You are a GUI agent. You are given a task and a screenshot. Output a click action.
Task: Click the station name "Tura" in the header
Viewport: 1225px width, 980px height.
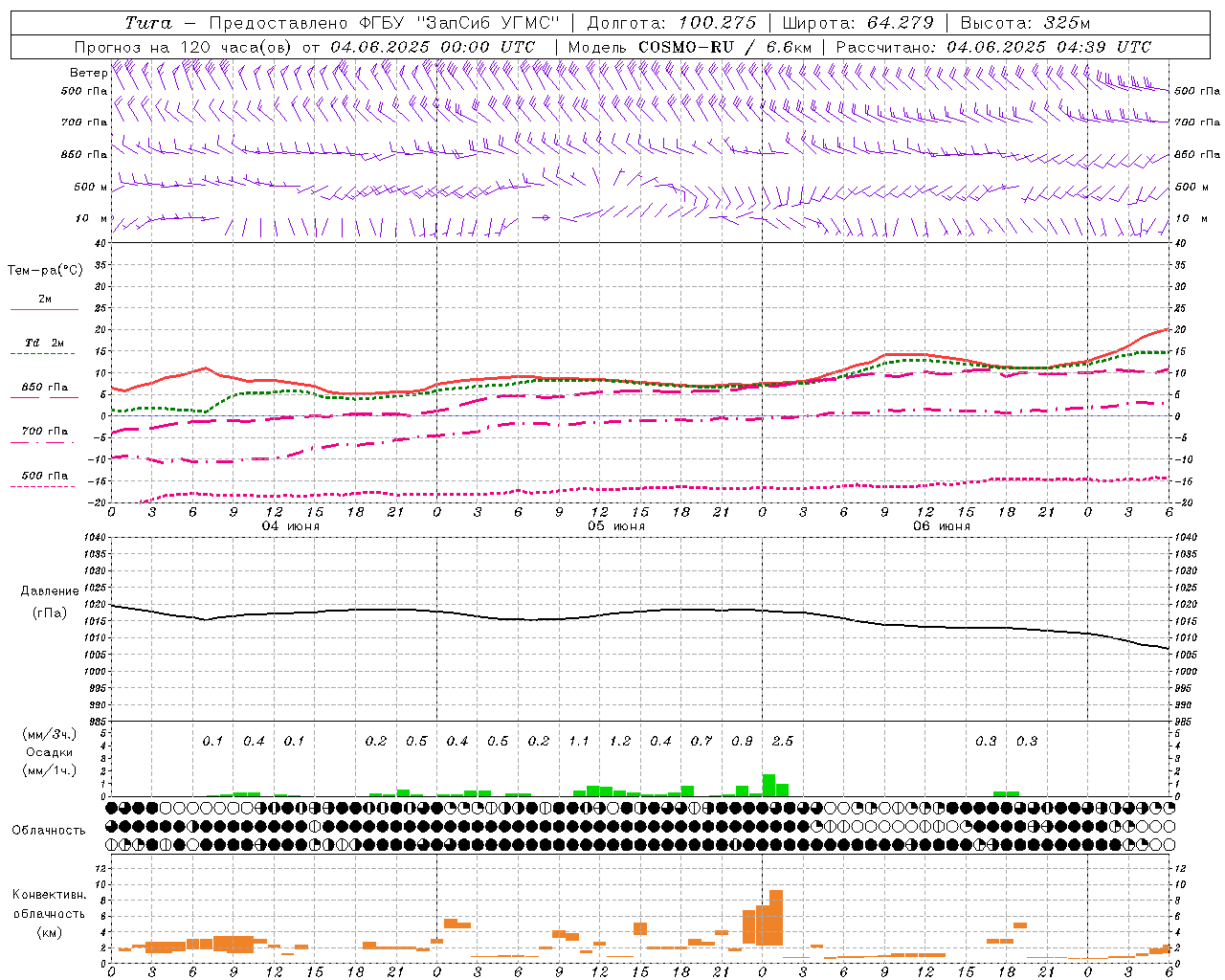[x=148, y=23]
